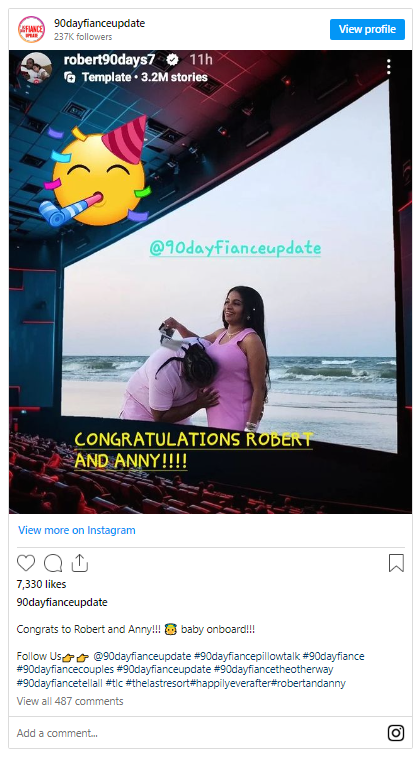
Task: Open the three-dot story options menu
Action: tap(389, 67)
